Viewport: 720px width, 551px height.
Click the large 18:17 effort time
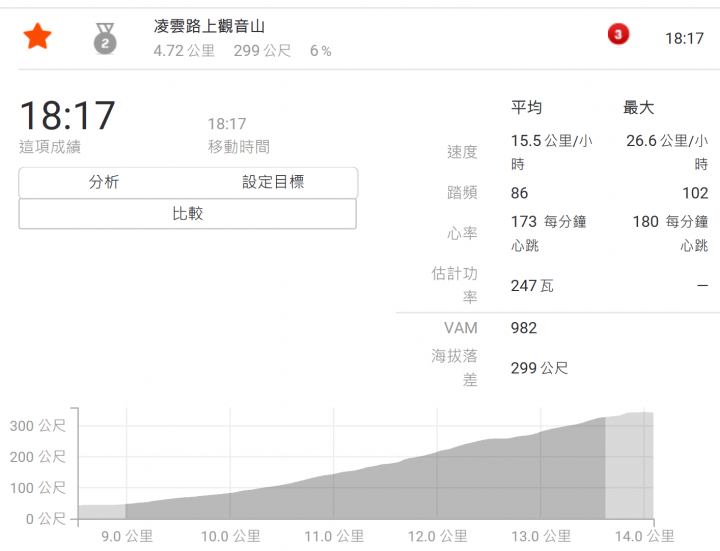point(68,115)
